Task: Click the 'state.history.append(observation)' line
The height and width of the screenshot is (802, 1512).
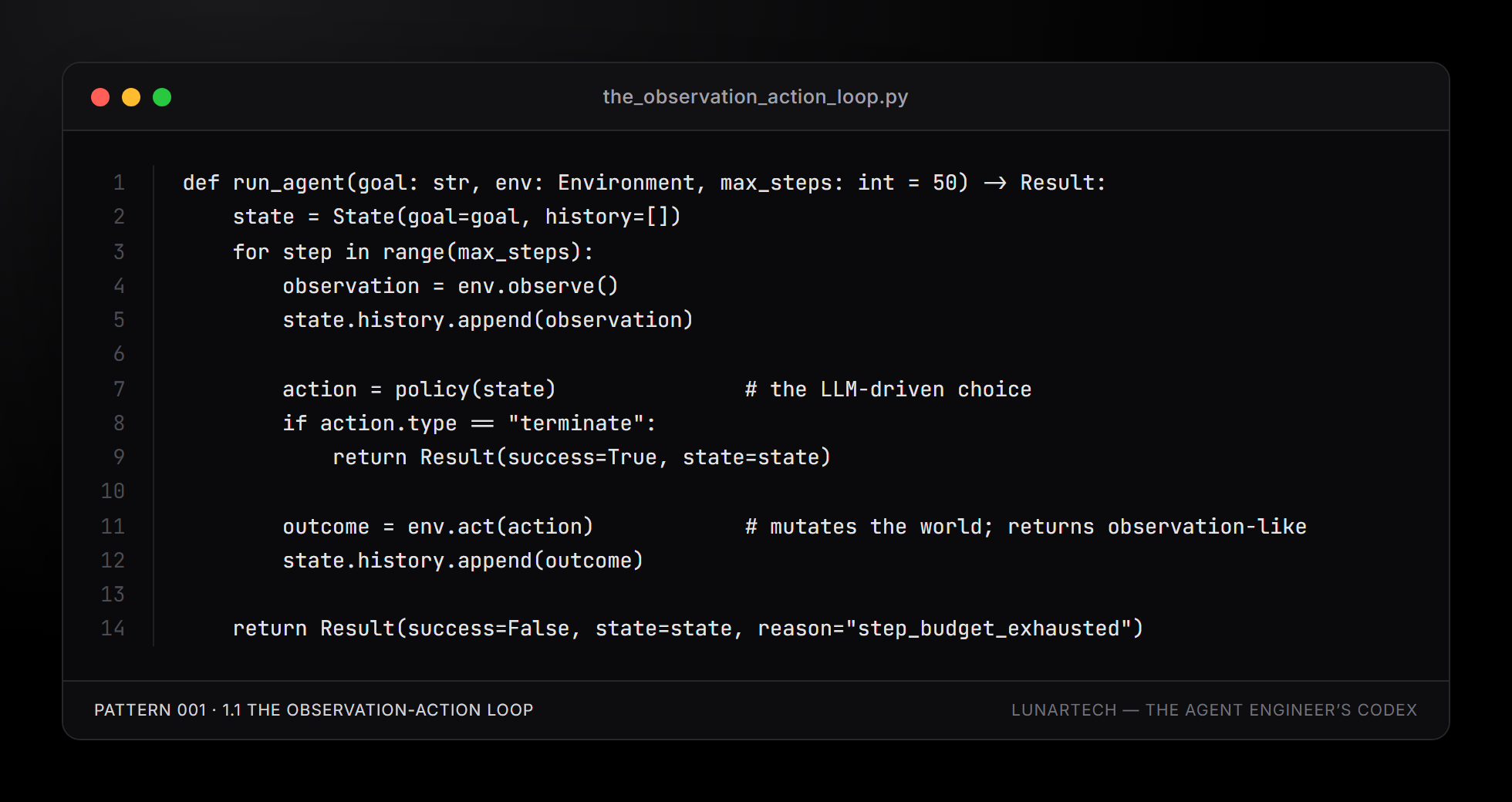Action: [488, 320]
